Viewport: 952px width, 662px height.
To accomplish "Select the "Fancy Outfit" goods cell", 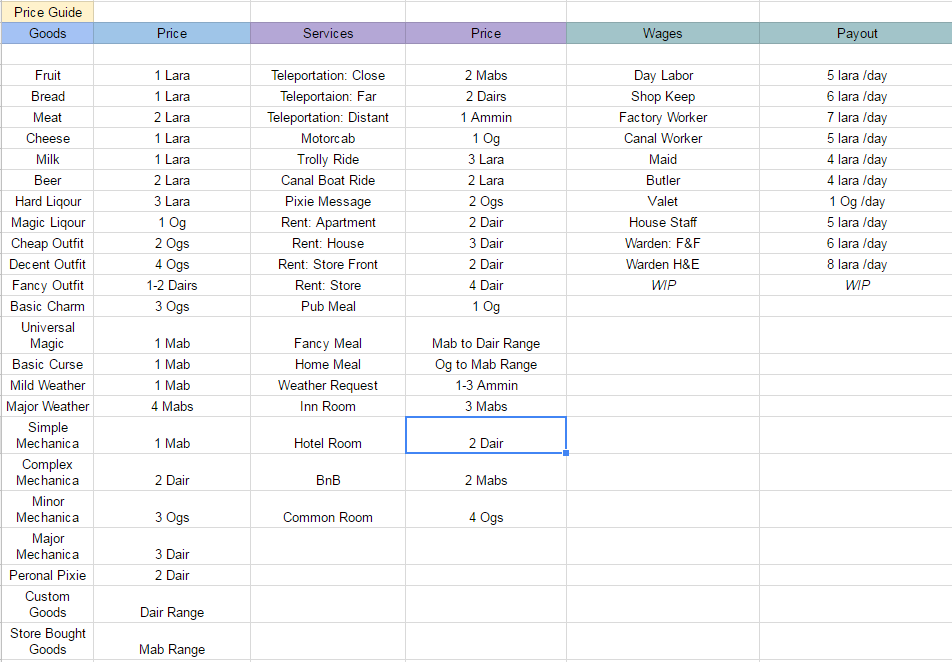I will coord(48,285).
